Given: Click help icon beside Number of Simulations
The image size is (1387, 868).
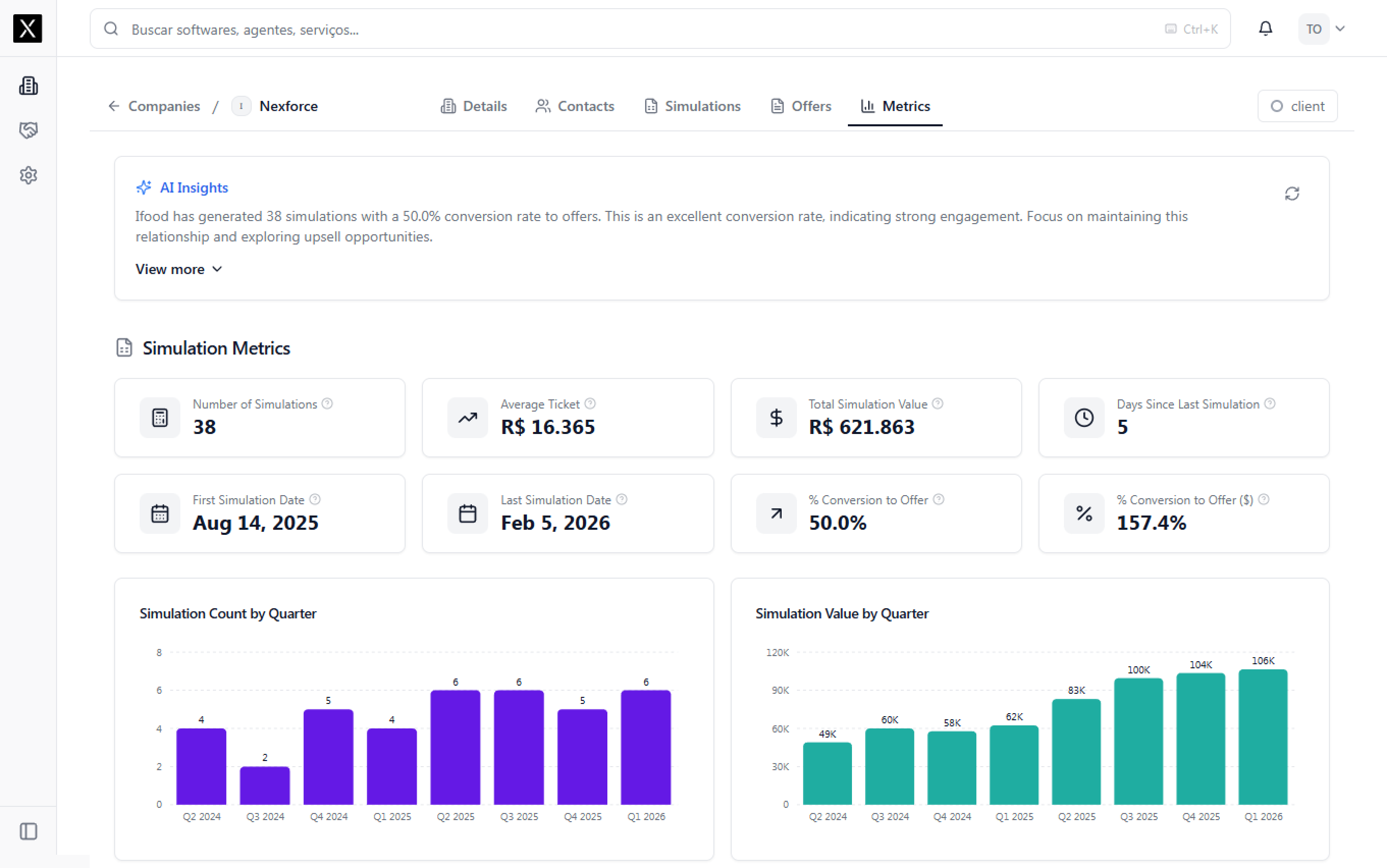Looking at the screenshot, I should (x=327, y=403).
